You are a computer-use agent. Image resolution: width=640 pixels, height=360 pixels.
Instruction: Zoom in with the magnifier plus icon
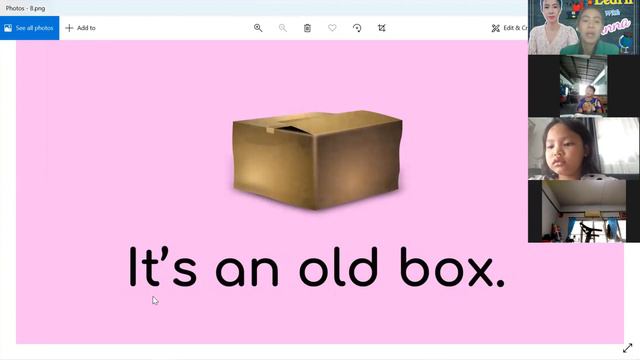tap(258, 28)
